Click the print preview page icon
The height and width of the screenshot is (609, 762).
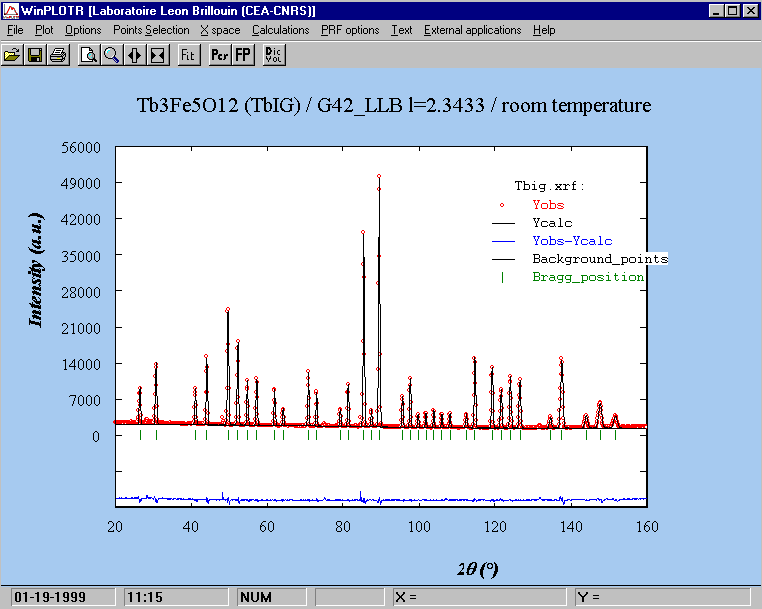89,55
